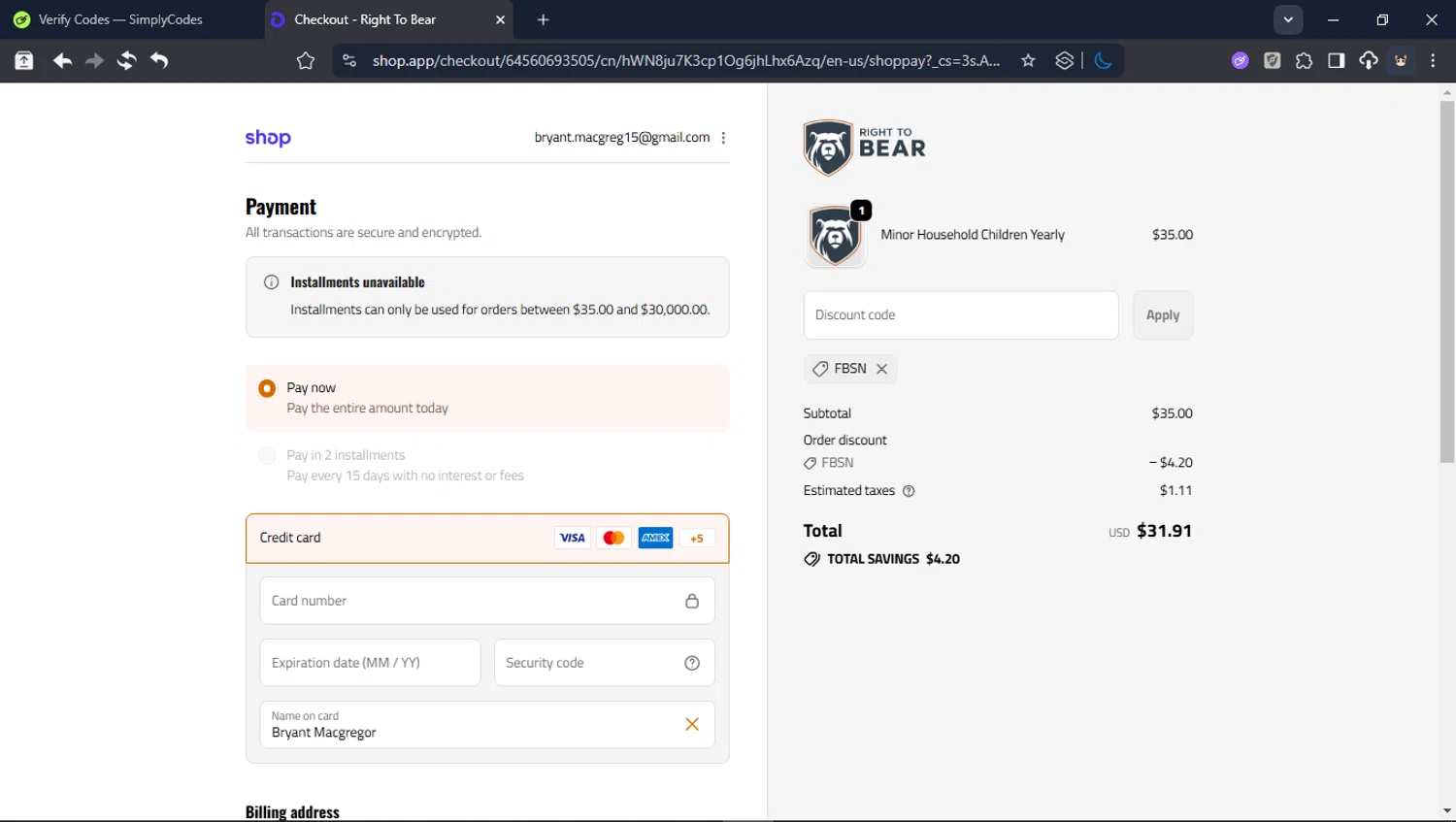
Task: Close the Checkout - Right To Bear tab
Action: 500,19
